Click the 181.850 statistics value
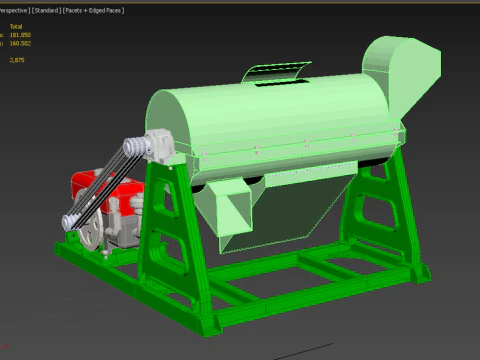Screen dimensions: 480x360 (x=20, y=35)
